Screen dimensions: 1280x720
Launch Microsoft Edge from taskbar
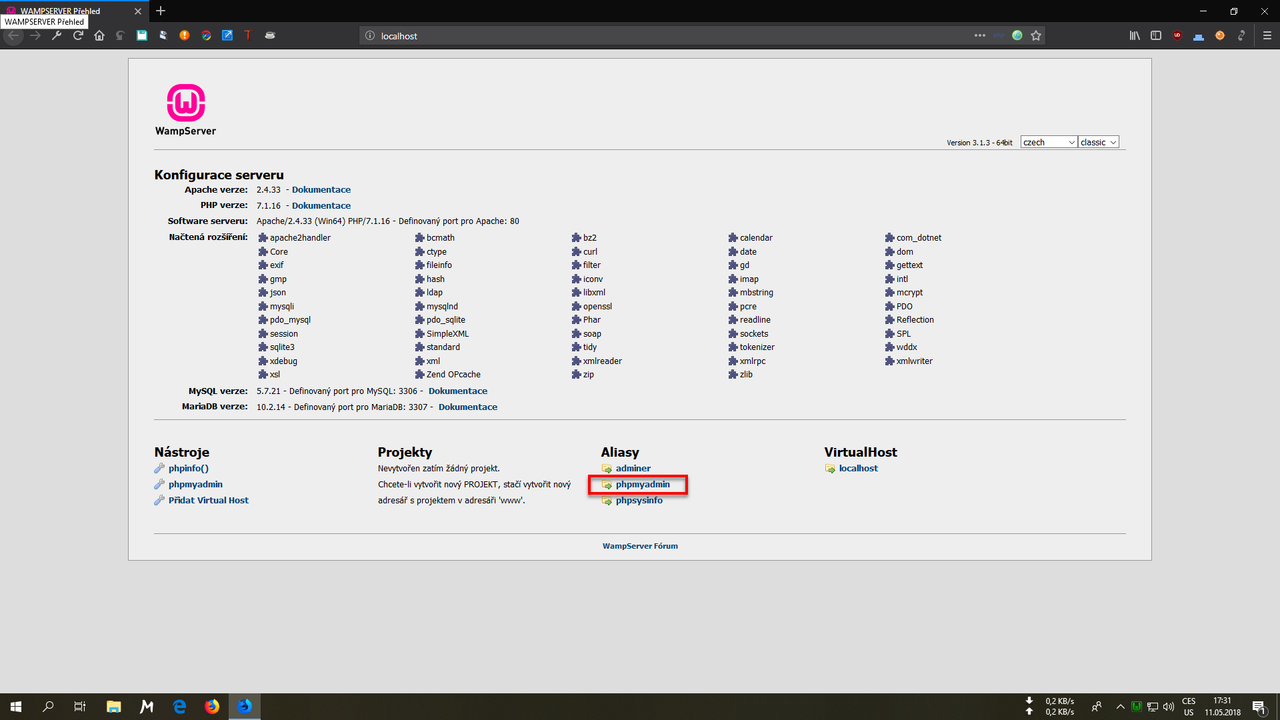click(180, 706)
